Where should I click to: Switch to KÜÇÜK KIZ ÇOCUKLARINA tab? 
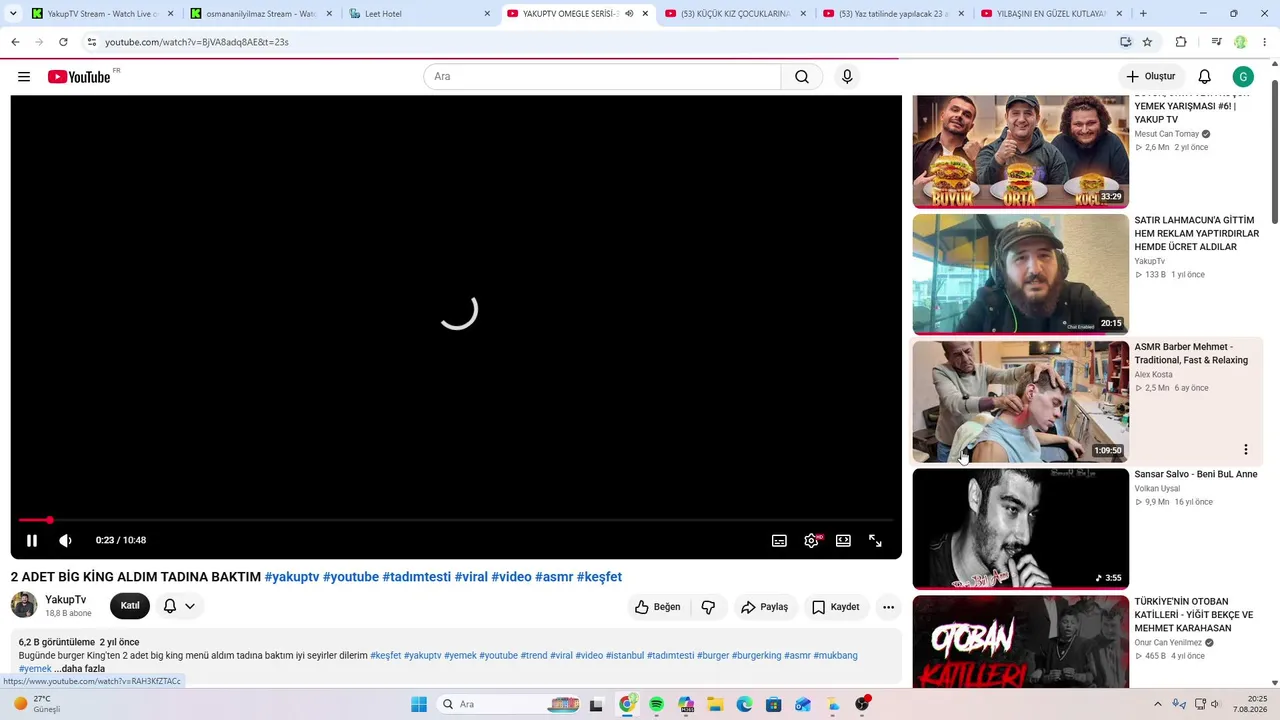pyautogui.click(x=736, y=14)
